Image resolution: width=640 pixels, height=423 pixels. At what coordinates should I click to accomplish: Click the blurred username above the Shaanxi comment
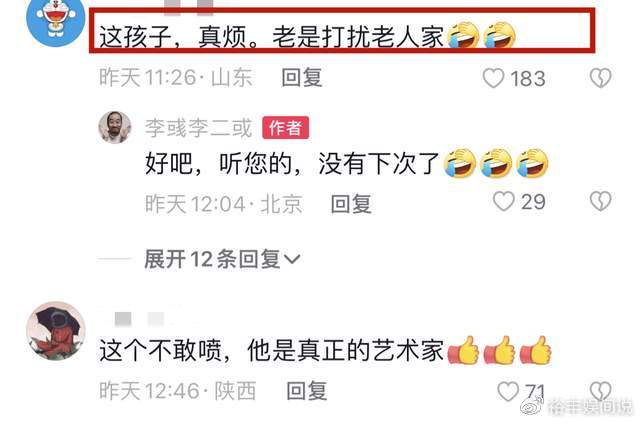tap(139, 319)
